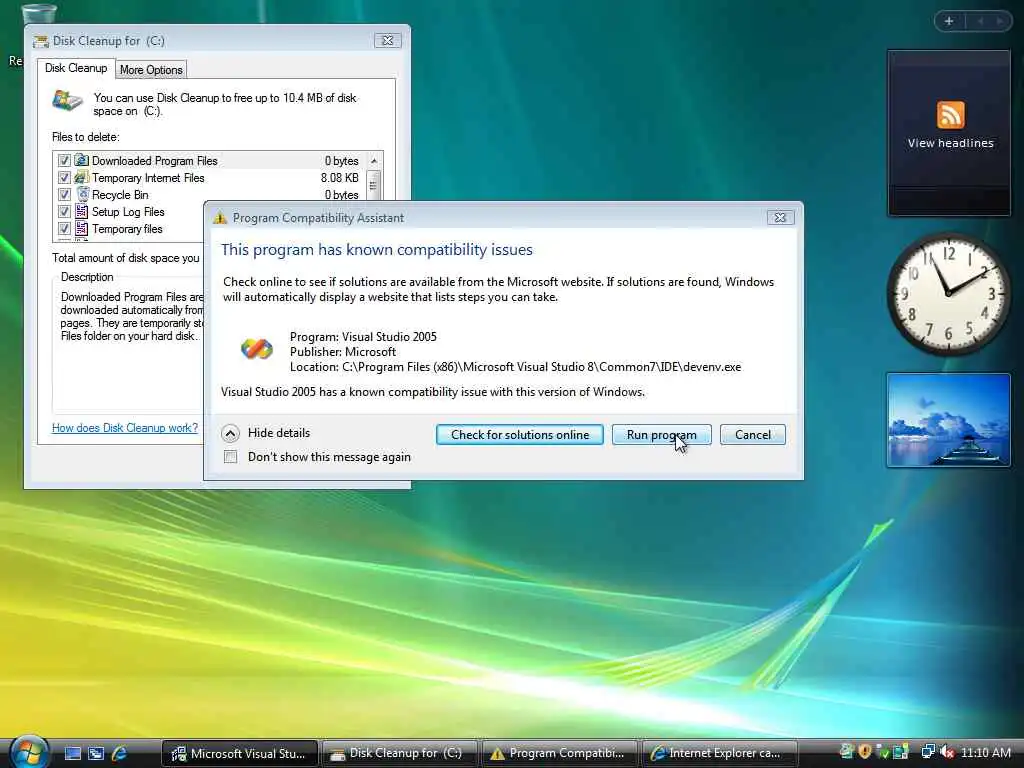Click the Temporary Internet Files row icon
Viewport: 1024px width, 768px height.
click(81, 177)
